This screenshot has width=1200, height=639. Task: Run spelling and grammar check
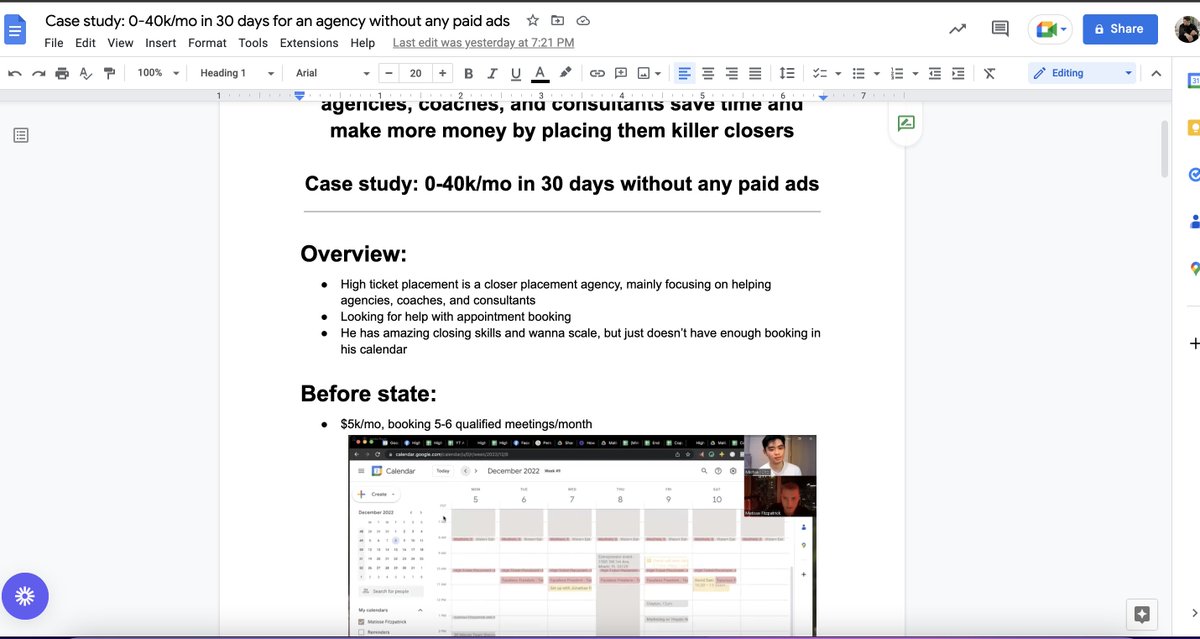point(86,73)
